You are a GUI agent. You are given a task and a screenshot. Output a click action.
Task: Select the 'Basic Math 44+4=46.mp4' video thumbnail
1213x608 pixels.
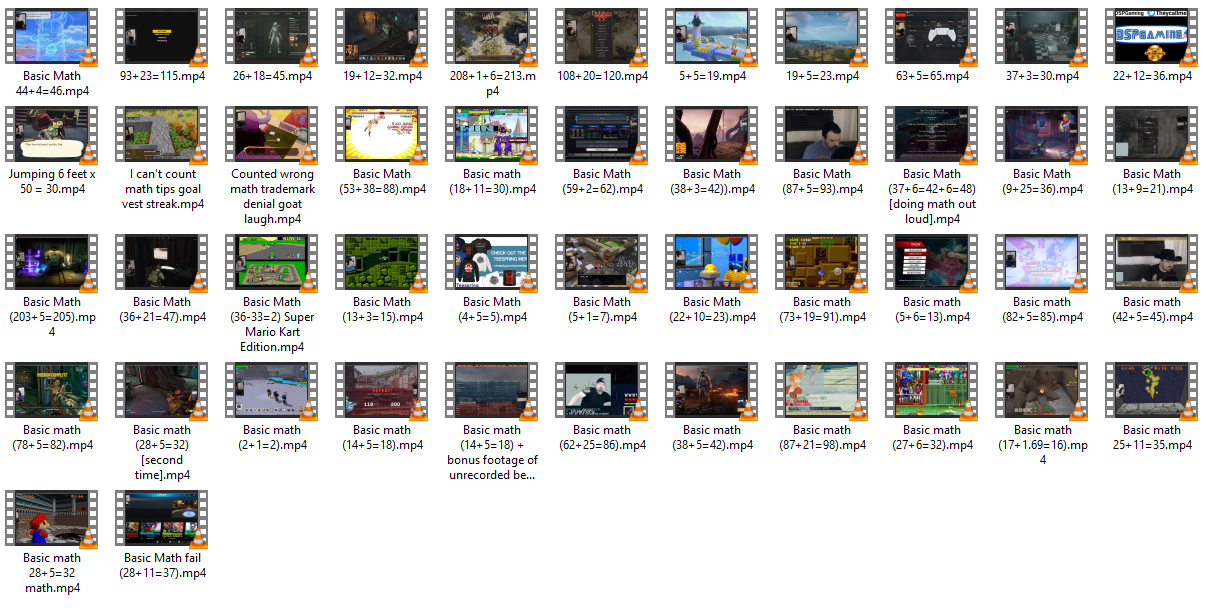click(x=52, y=36)
